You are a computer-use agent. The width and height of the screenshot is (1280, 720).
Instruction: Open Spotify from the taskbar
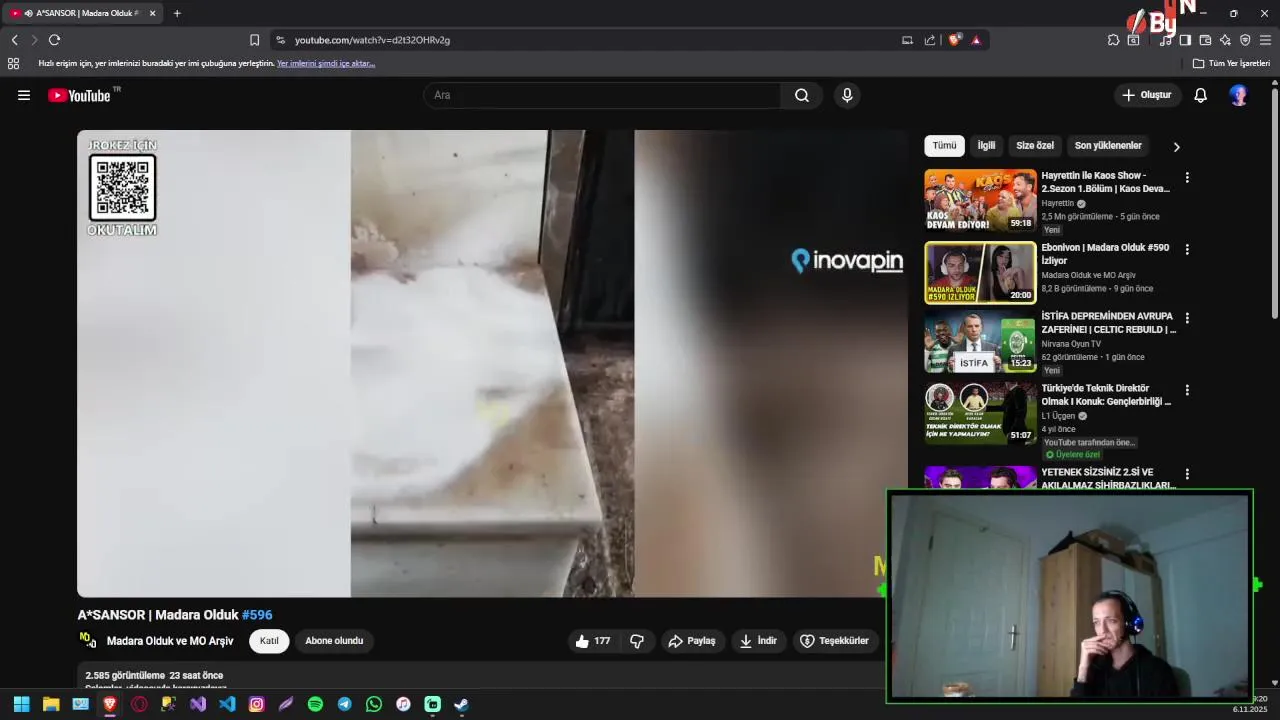315,704
